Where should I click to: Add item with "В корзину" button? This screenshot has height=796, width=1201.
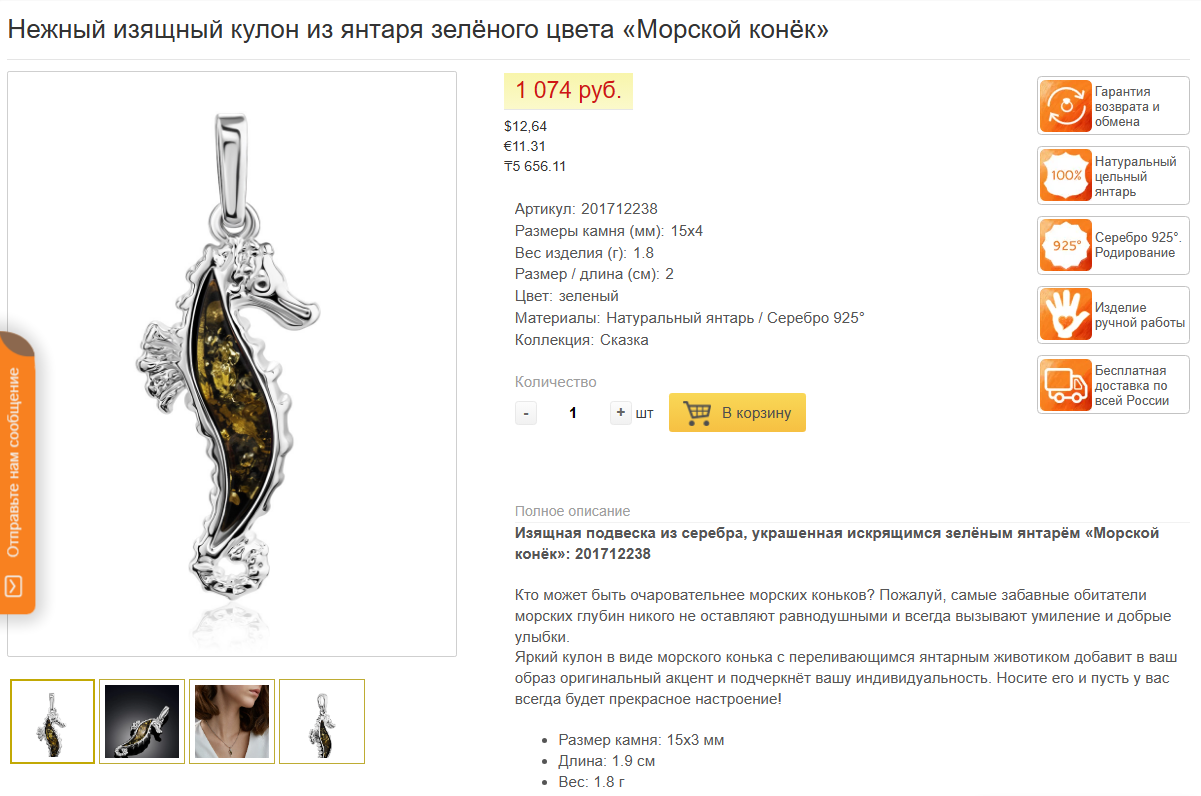737,413
